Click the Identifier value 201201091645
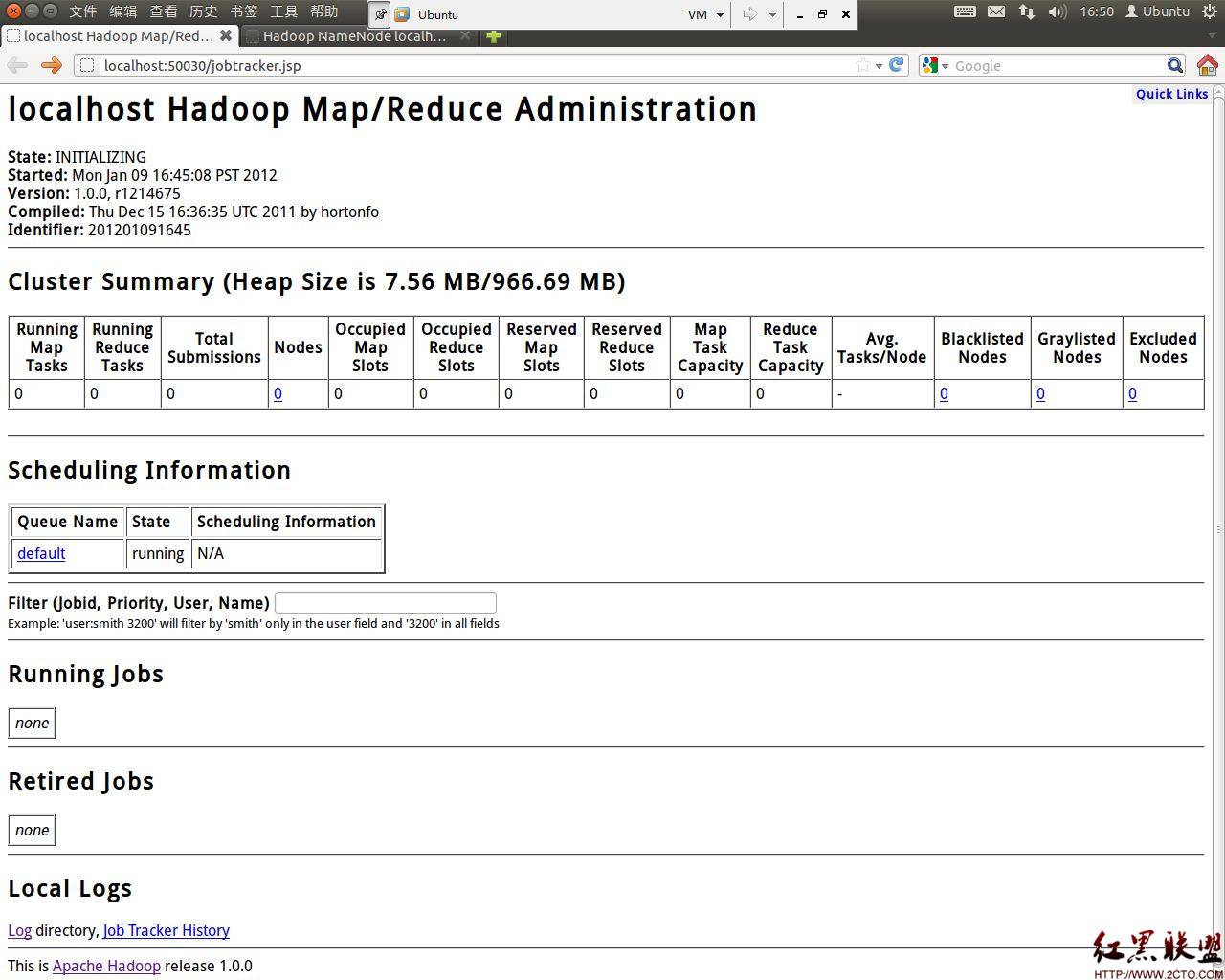The height and width of the screenshot is (980, 1225). [x=140, y=230]
